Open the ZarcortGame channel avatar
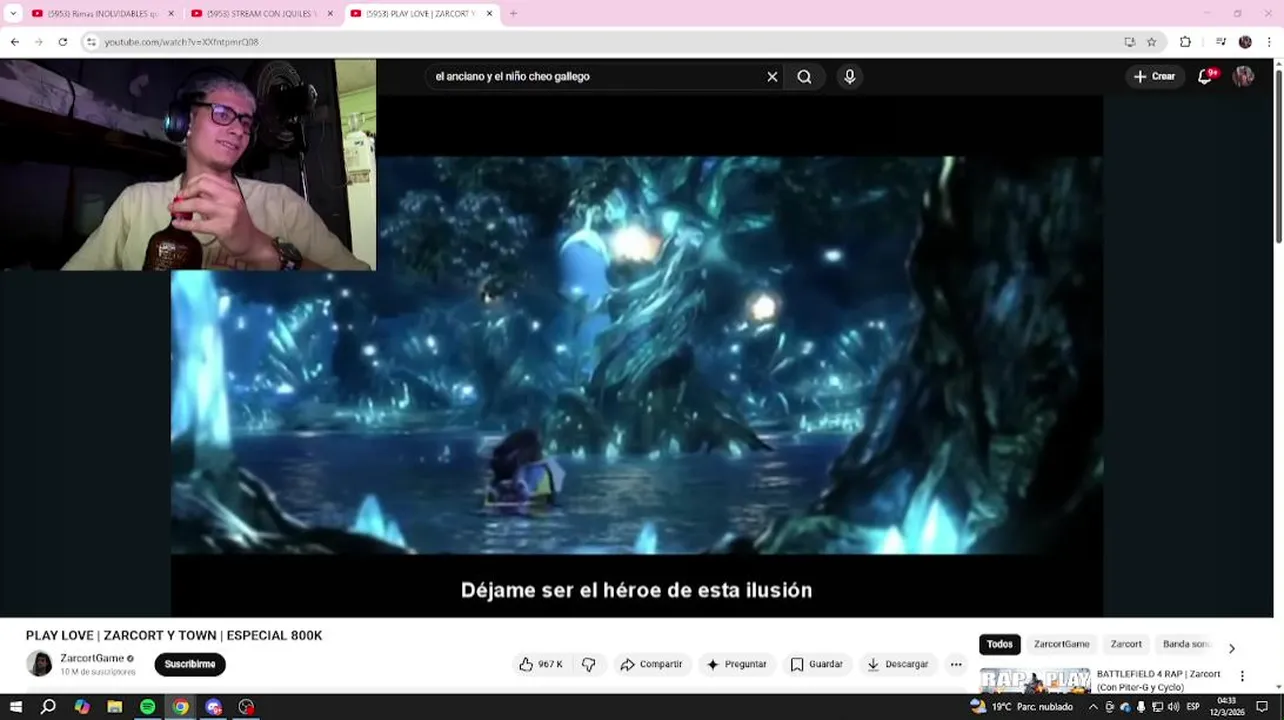The height and width of the screenshot is (720, 1284). tap(39, 664)
